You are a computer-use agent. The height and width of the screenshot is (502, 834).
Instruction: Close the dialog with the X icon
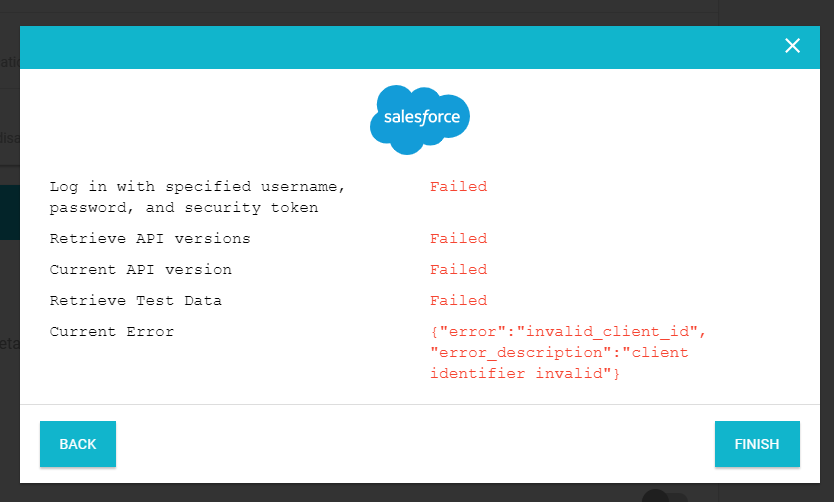pos(793,46)
